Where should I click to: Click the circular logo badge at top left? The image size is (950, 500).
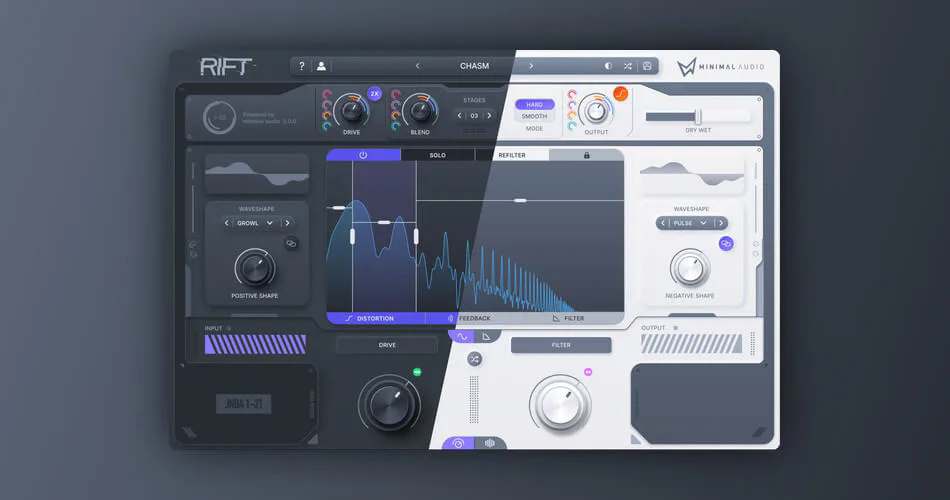pyautogui.click(x=219, y=118)
